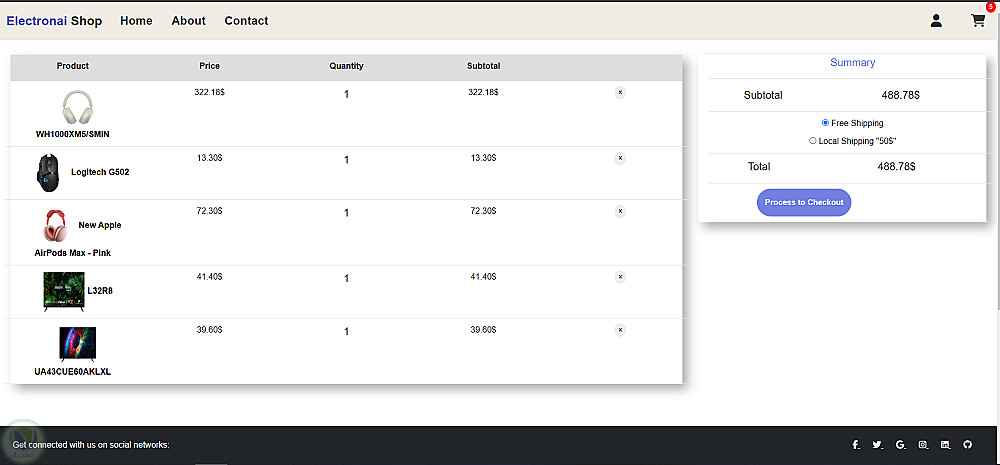Open the Twitter social icon
This screenshot has height=465, width=1000.
[x=877, y=445]
